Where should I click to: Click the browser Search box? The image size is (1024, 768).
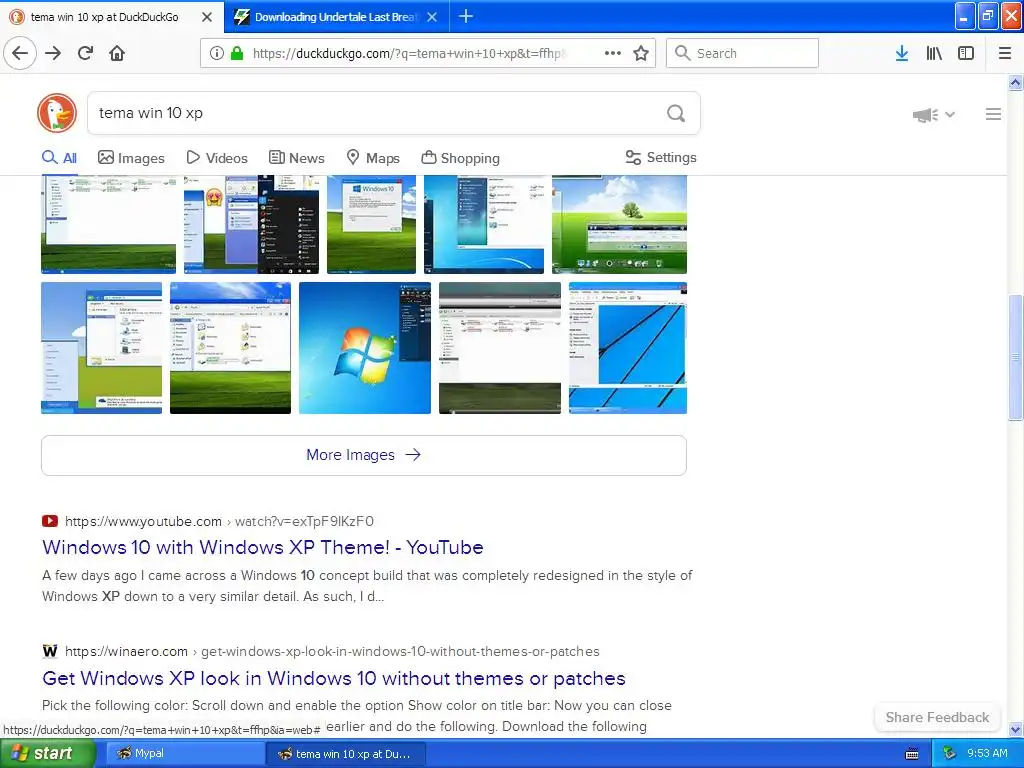(742, 53)
